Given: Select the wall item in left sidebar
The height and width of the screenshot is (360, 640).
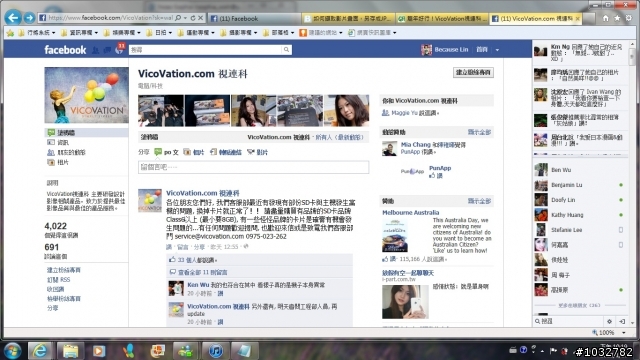Looking at the screenshot, I should click(x=86, y=133).
